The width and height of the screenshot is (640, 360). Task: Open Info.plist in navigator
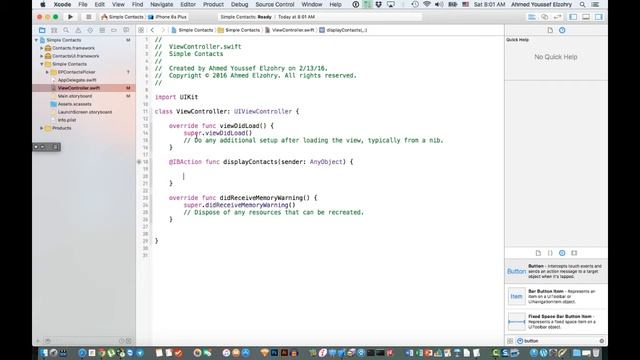click(67, 120)
